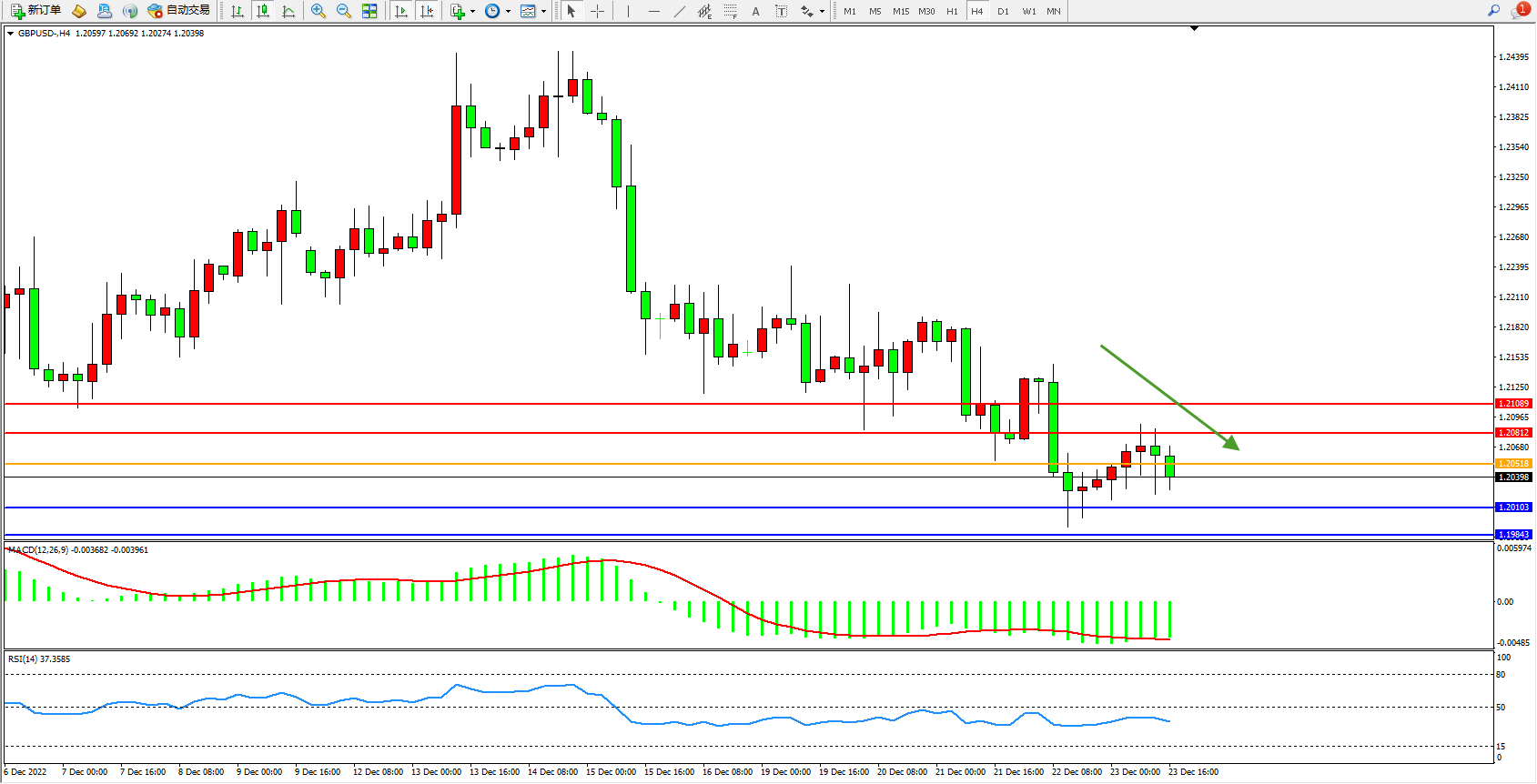The image size is (1537, 784).
Task: Switch to the D1 timeframe
Action: point(1003,12)
